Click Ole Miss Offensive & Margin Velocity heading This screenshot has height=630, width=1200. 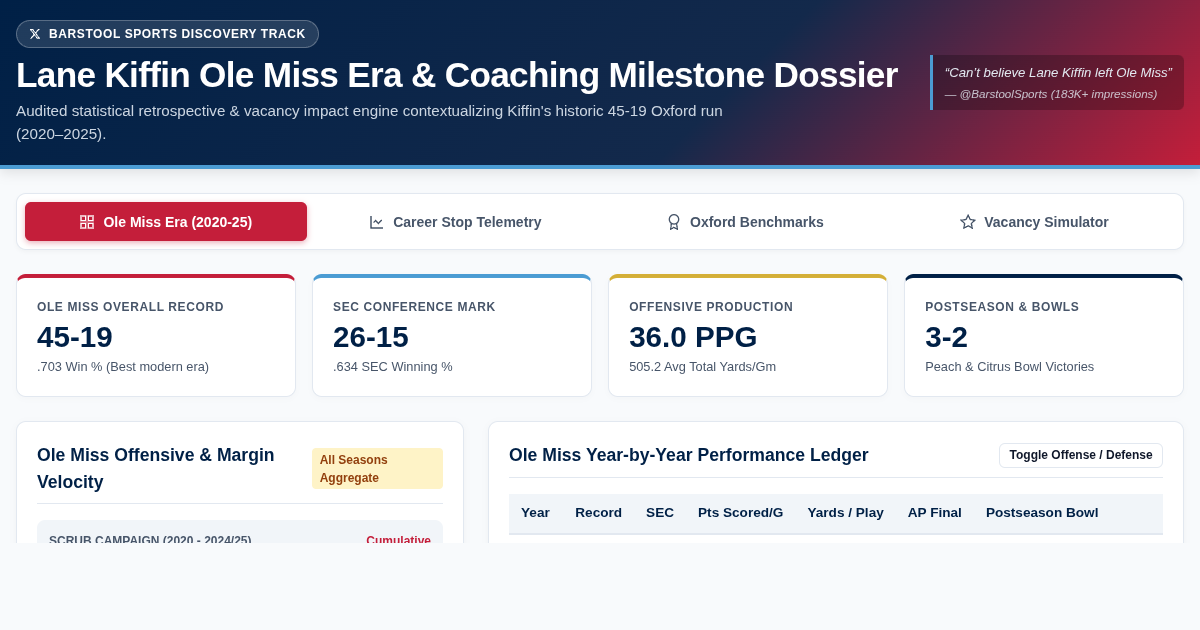click(x=156, y=468)
